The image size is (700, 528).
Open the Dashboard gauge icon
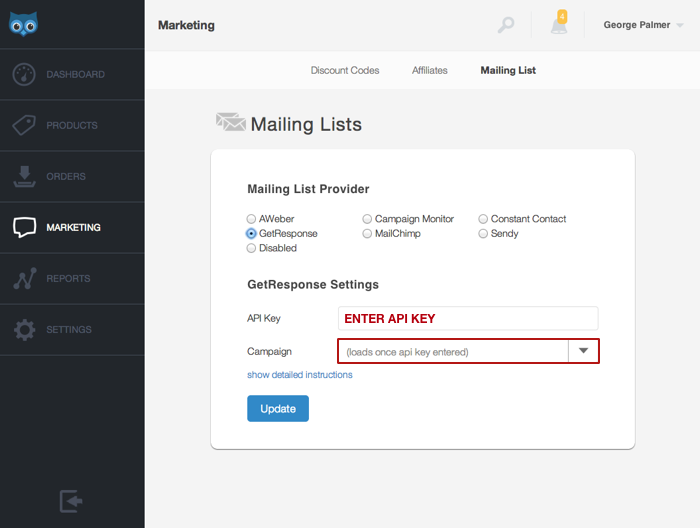click(x=24, y=74)
